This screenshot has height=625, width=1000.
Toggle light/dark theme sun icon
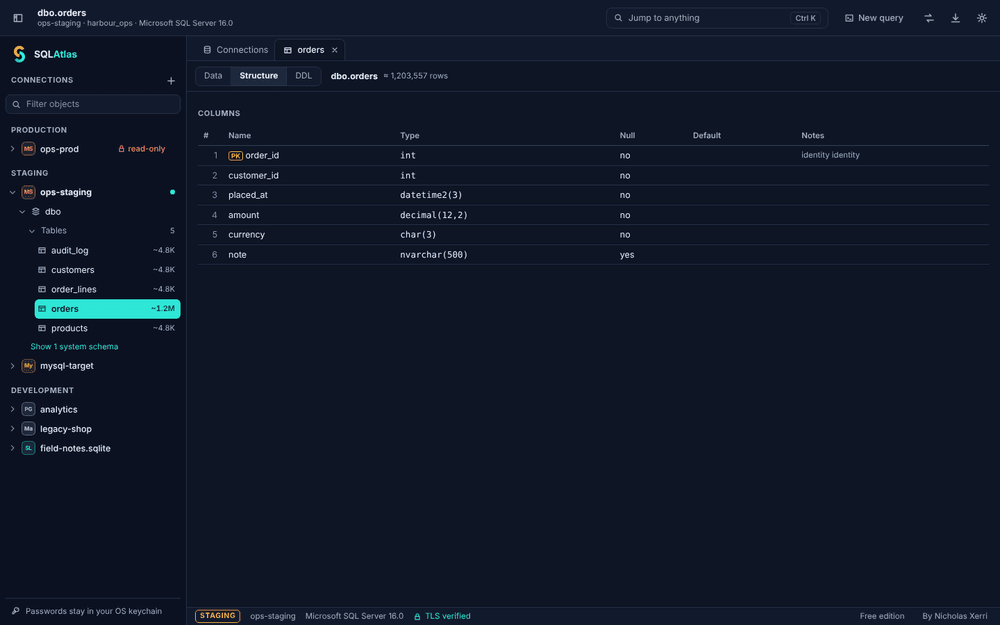(x=982, y=18)
